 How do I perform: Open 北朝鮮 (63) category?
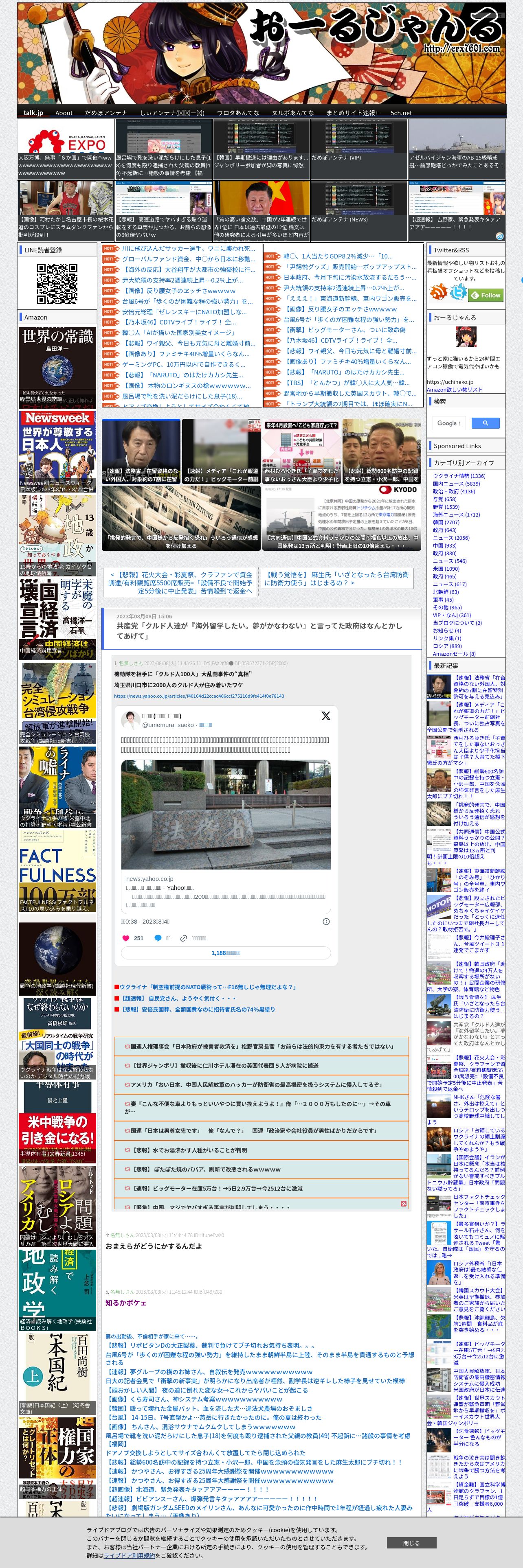pyautogui.click(x=446, y=591)
